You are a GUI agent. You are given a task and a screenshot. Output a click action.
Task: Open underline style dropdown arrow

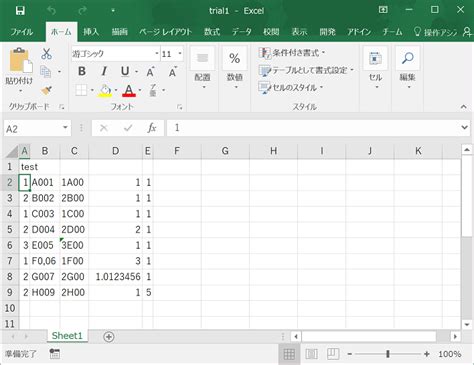click(136, 71)
